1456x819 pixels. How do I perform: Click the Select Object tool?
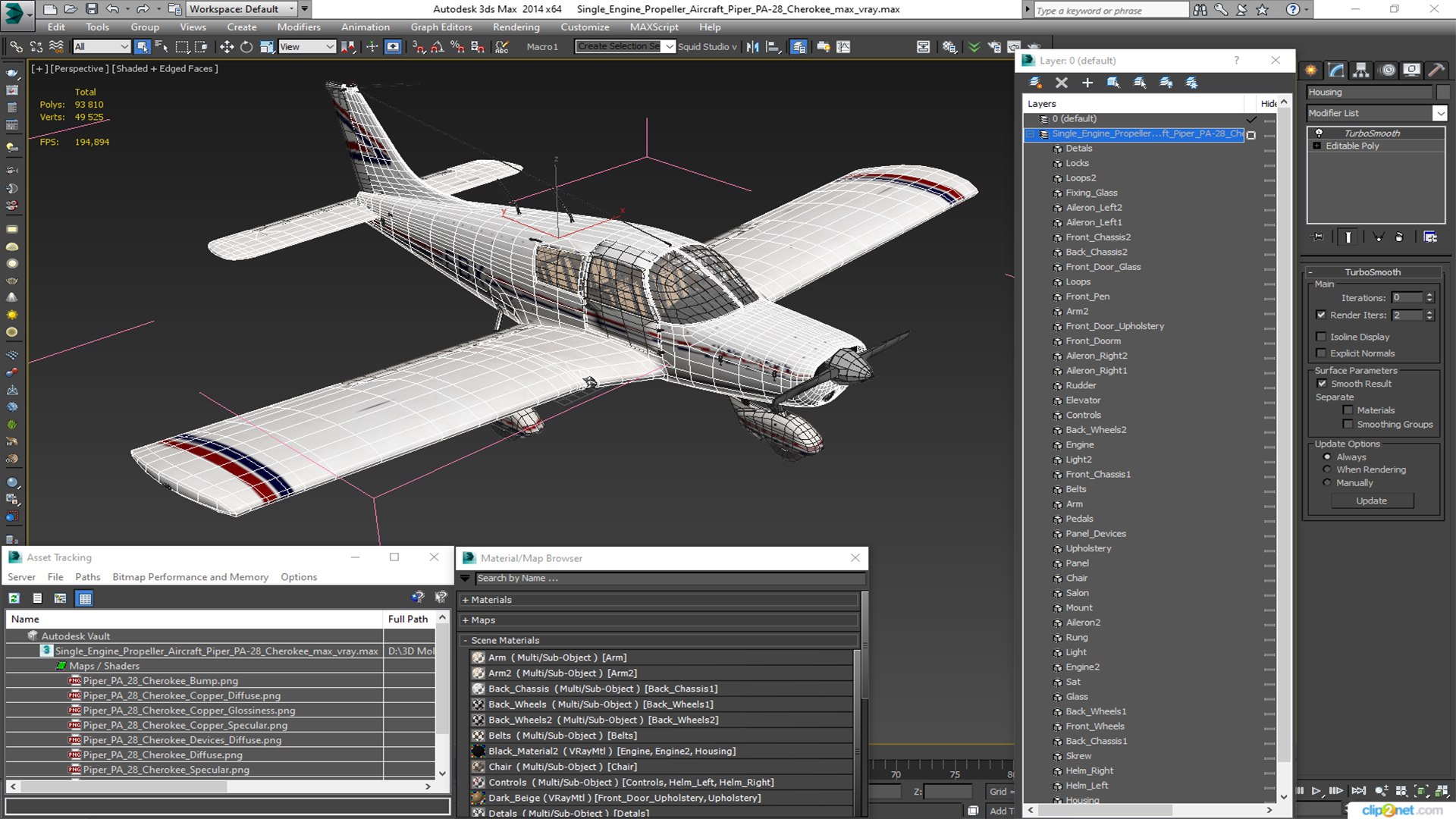click(x=142, y=47)
